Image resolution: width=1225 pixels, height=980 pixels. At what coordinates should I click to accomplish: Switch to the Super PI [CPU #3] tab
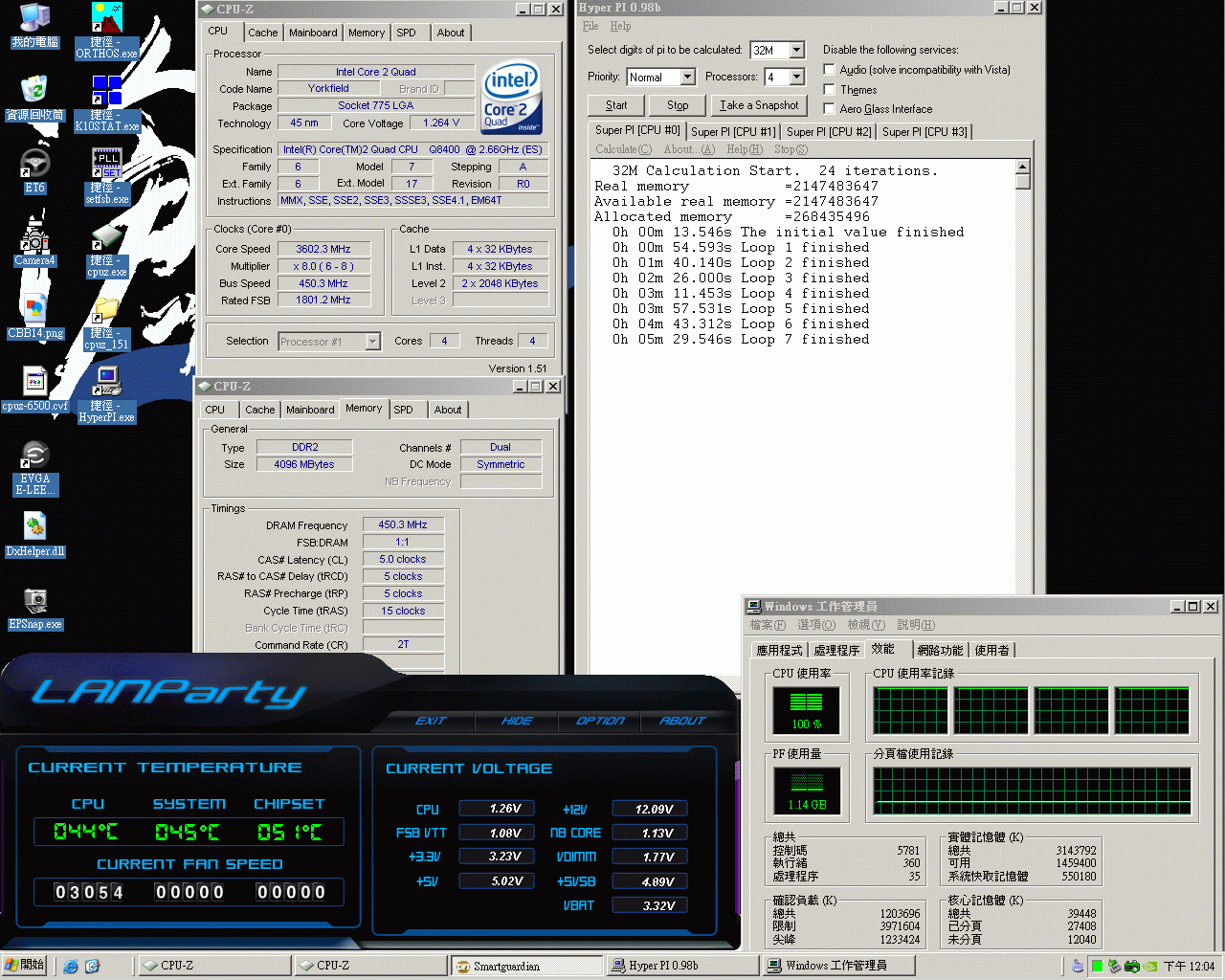924,131
